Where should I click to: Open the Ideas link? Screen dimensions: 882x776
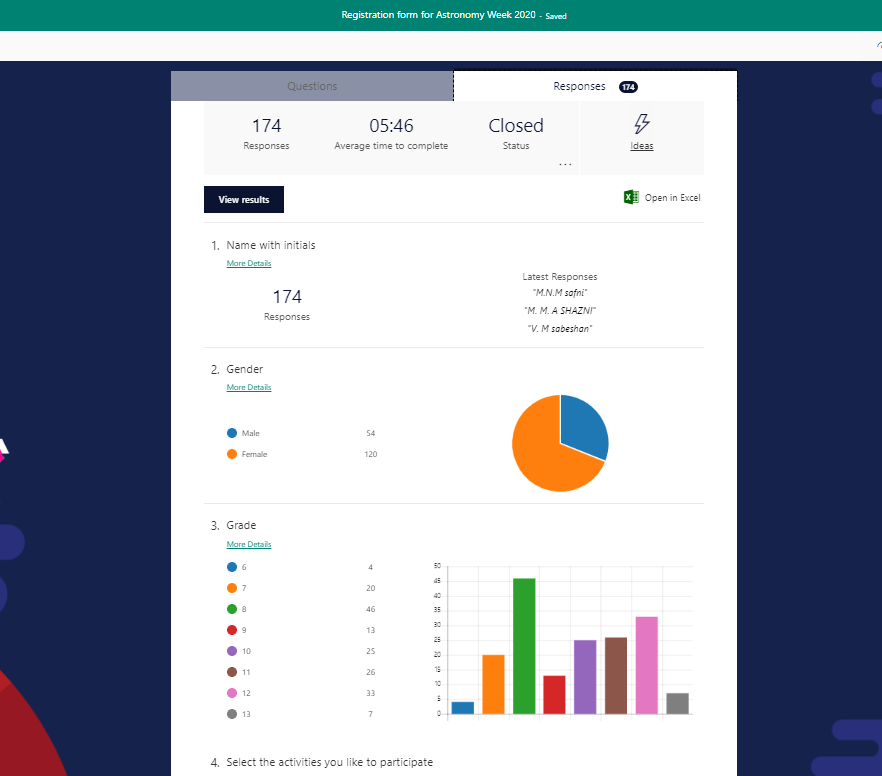click(x=642, y=146)
